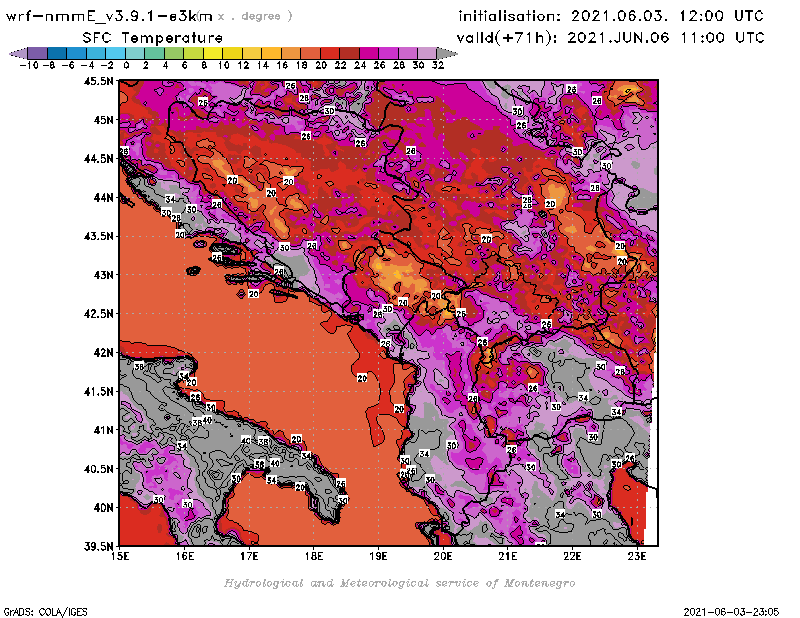Pick the yellow legend swatch between 8 and 10
Screen dimensions: 800x618
(213, 53)
